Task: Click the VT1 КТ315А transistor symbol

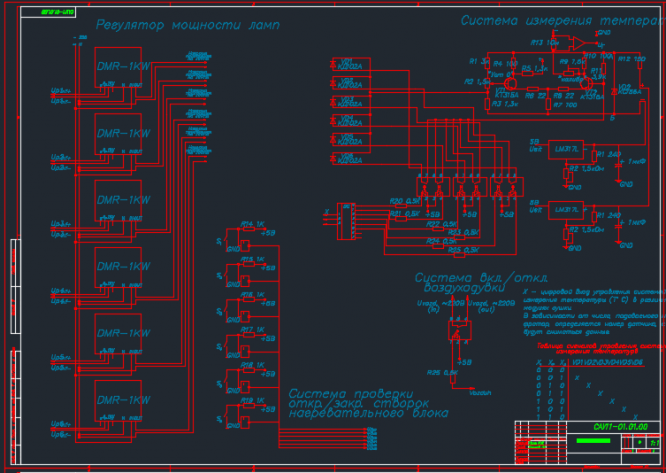Action: click(510, 83)
